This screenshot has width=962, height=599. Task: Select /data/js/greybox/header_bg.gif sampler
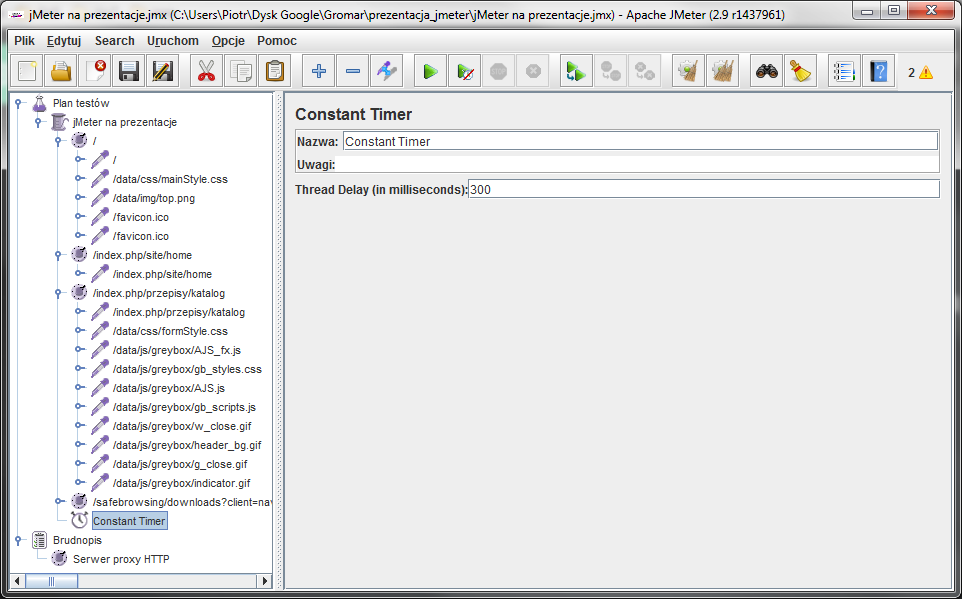click(187, 446)
